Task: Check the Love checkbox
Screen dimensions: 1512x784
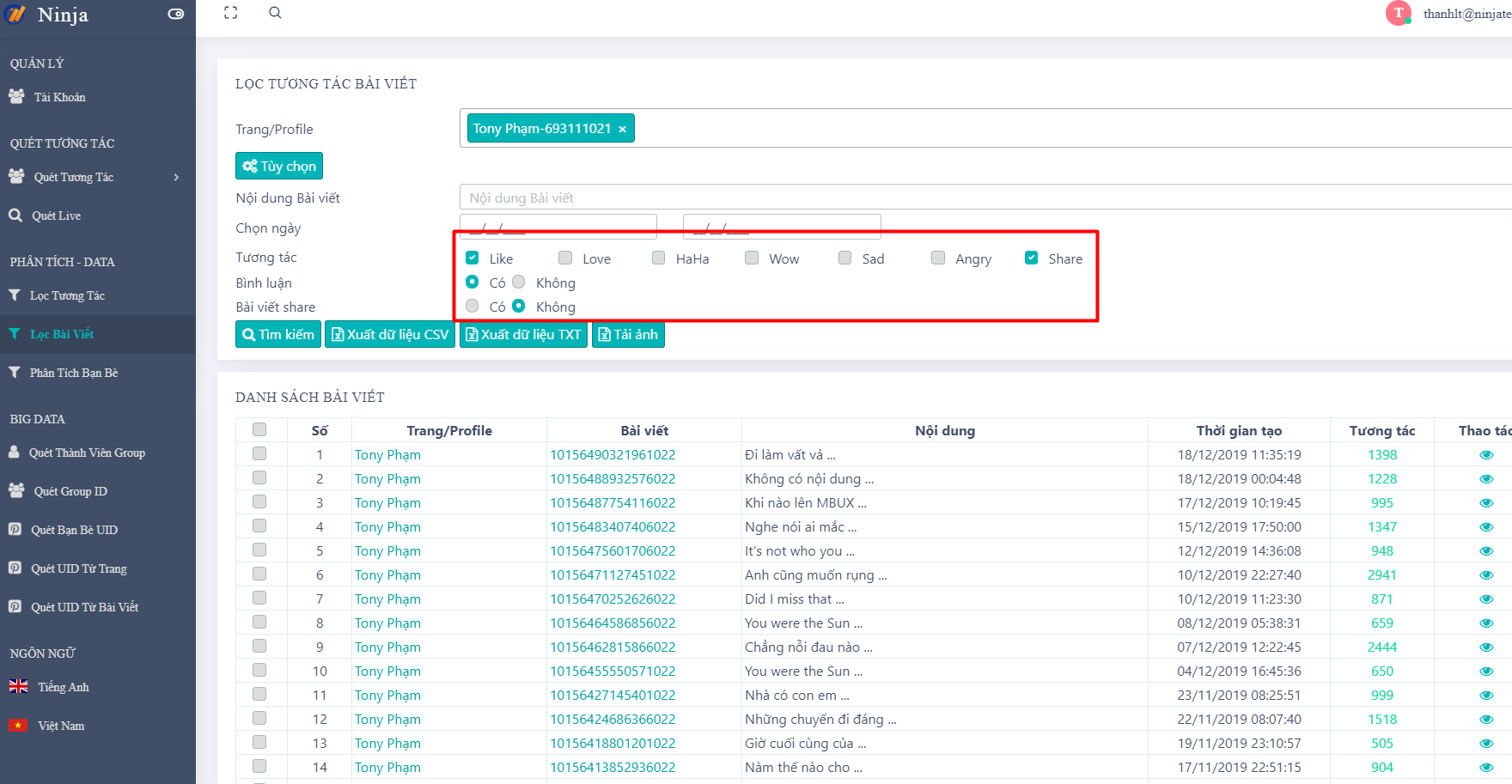Action: tap(565, 258)
